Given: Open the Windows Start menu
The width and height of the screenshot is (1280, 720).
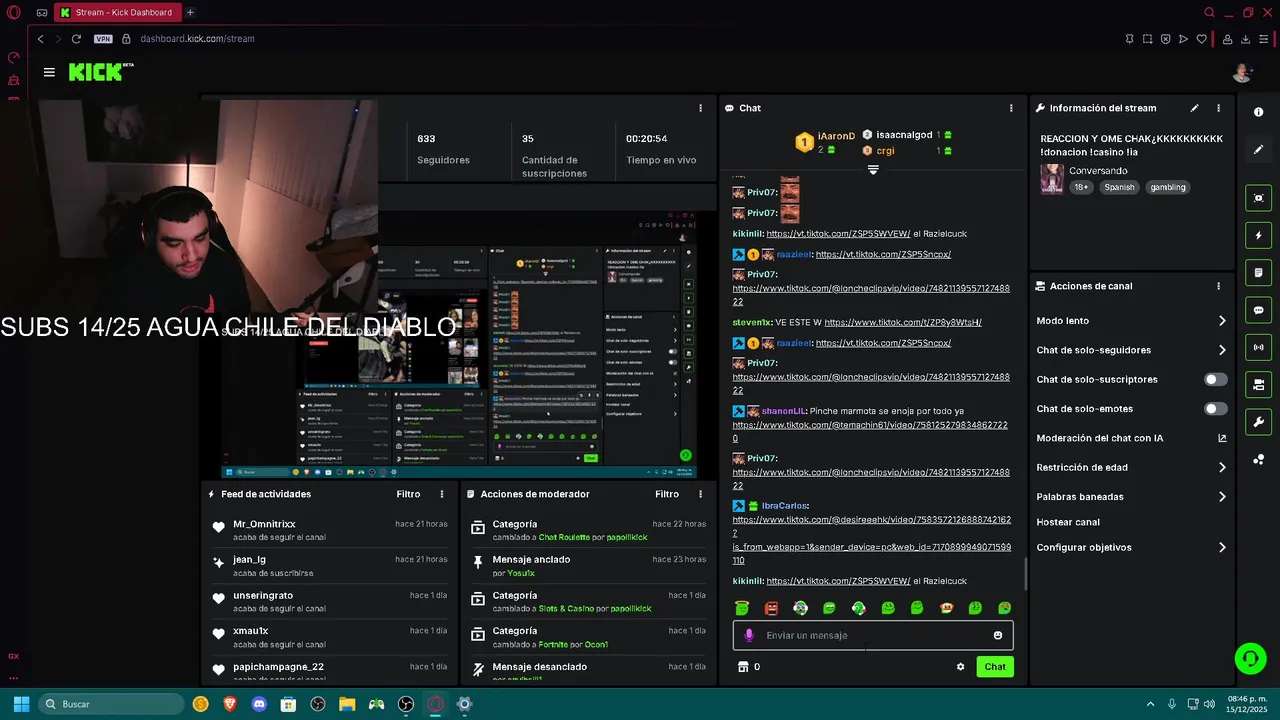Looking at the screenshot, I should pos(21,704).
